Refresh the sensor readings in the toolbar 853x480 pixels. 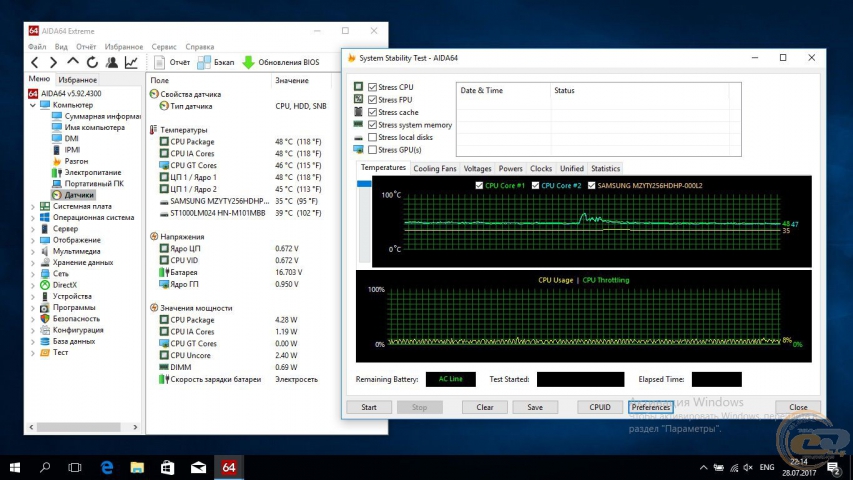pyautogui.click(x=92, y=63)
